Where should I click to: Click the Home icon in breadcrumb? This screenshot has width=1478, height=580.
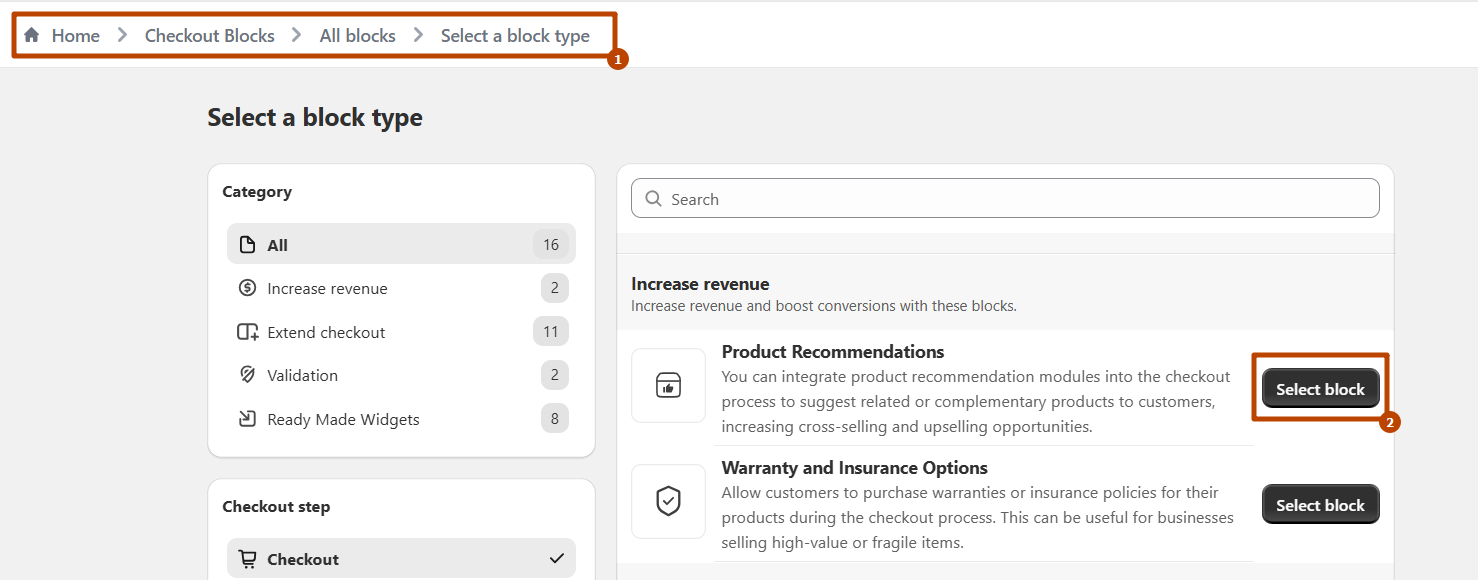[32, 36]
